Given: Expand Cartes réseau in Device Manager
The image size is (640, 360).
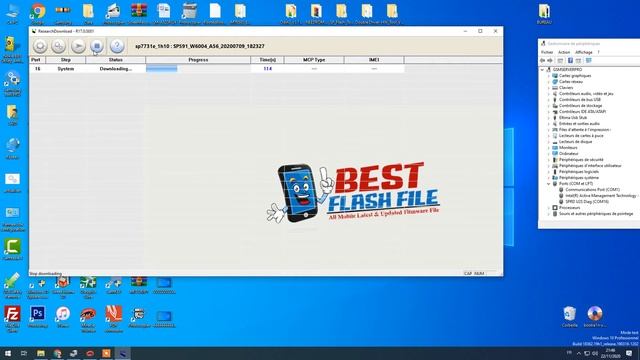Looking at the screenshot, I should (x=549, y=82).
